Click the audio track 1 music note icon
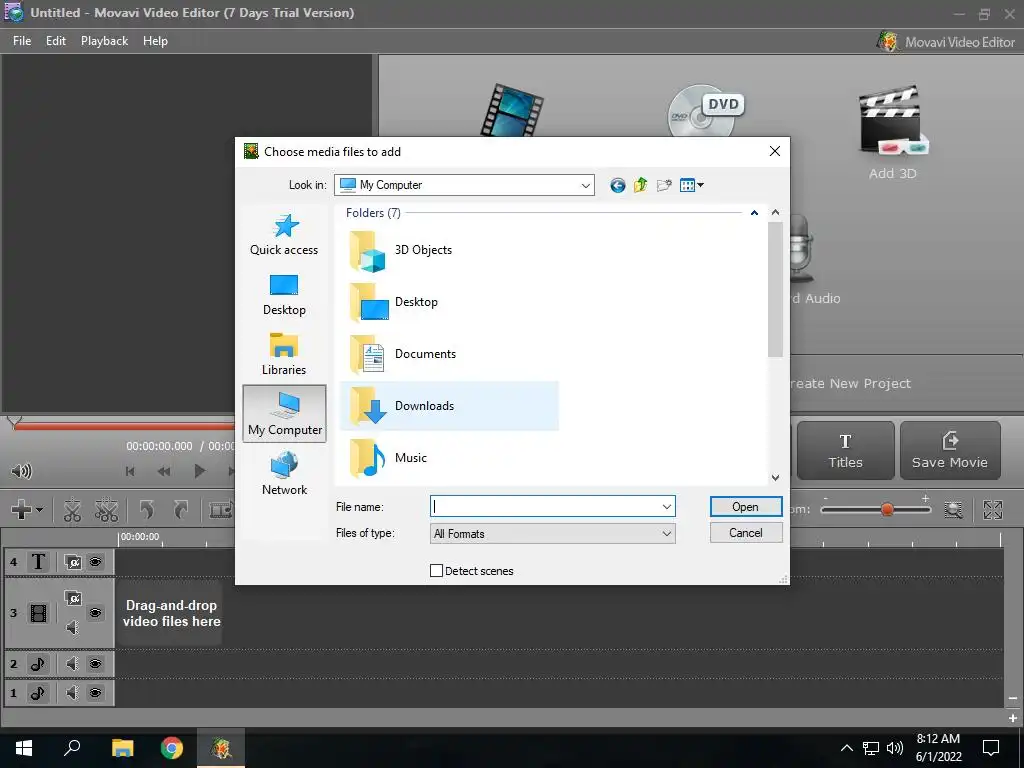This screenshot has width=1024, height=768. coord(38,693)
